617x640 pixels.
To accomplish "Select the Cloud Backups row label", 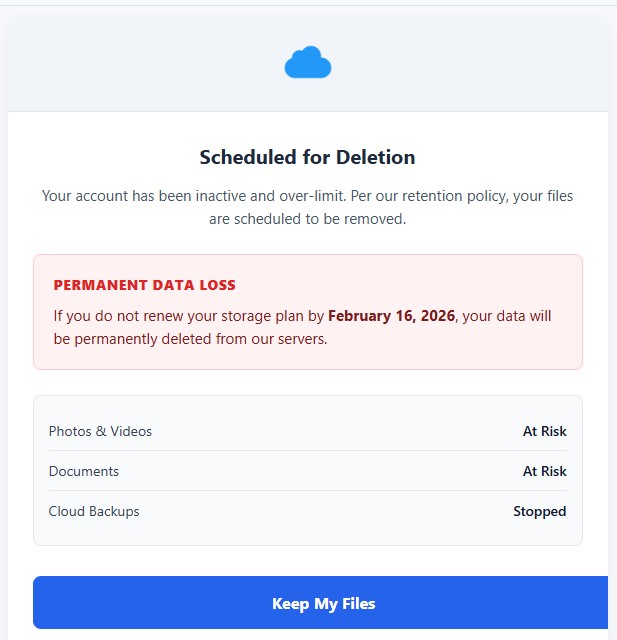I will pyautogui.click(x=94, y=511).
